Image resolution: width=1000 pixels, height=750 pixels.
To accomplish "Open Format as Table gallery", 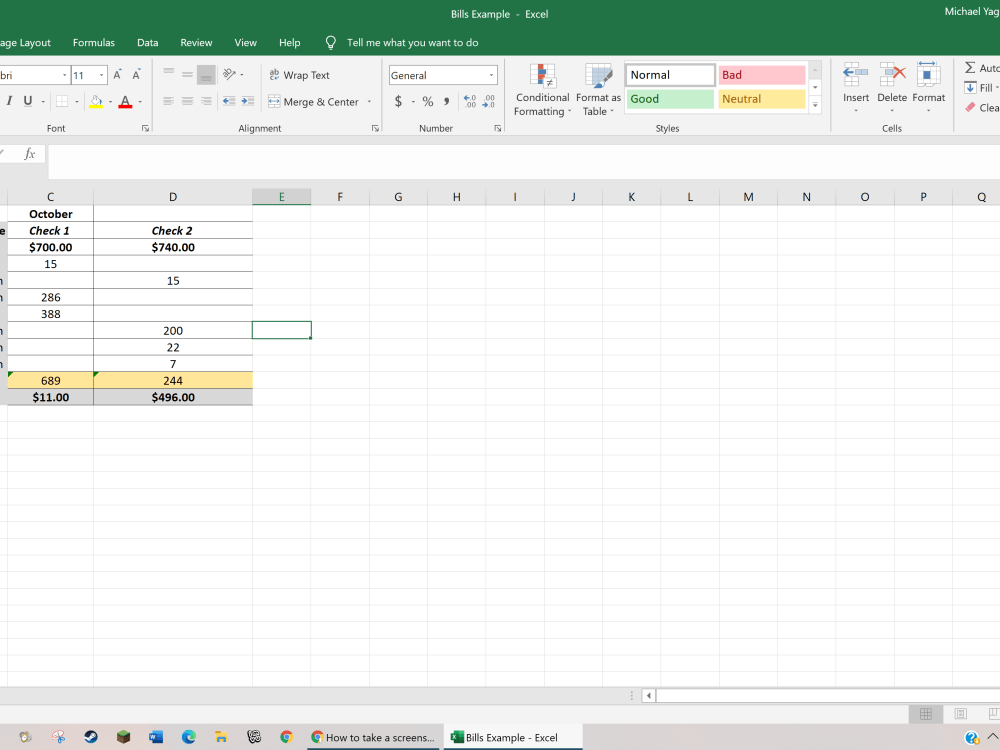I will click(x=598, y=89).
